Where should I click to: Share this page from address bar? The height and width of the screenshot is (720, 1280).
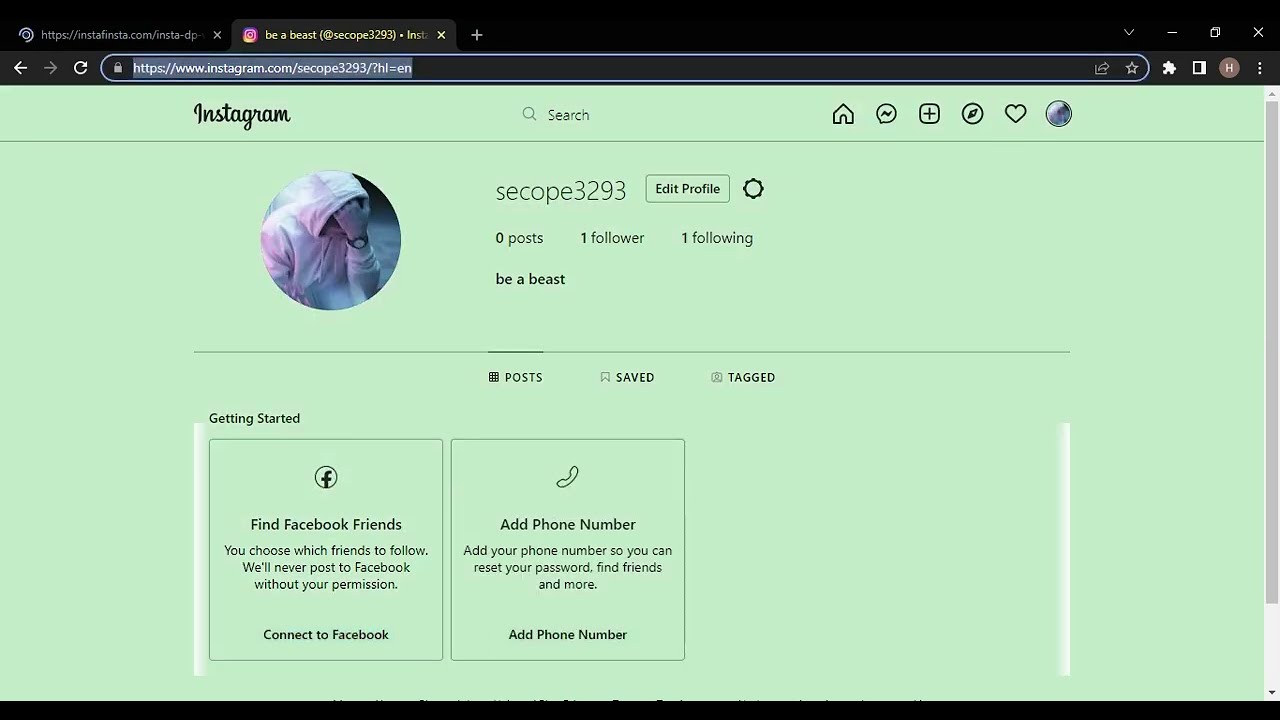point(1102,68)
